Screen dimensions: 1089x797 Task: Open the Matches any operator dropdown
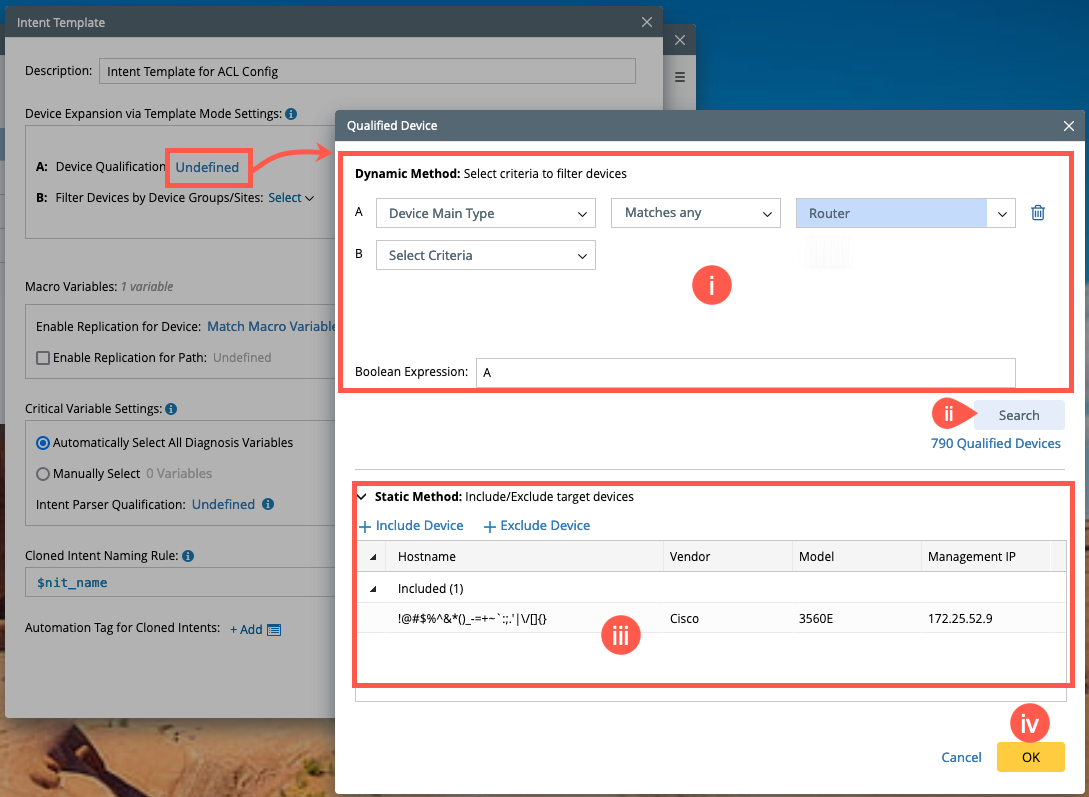695,213
